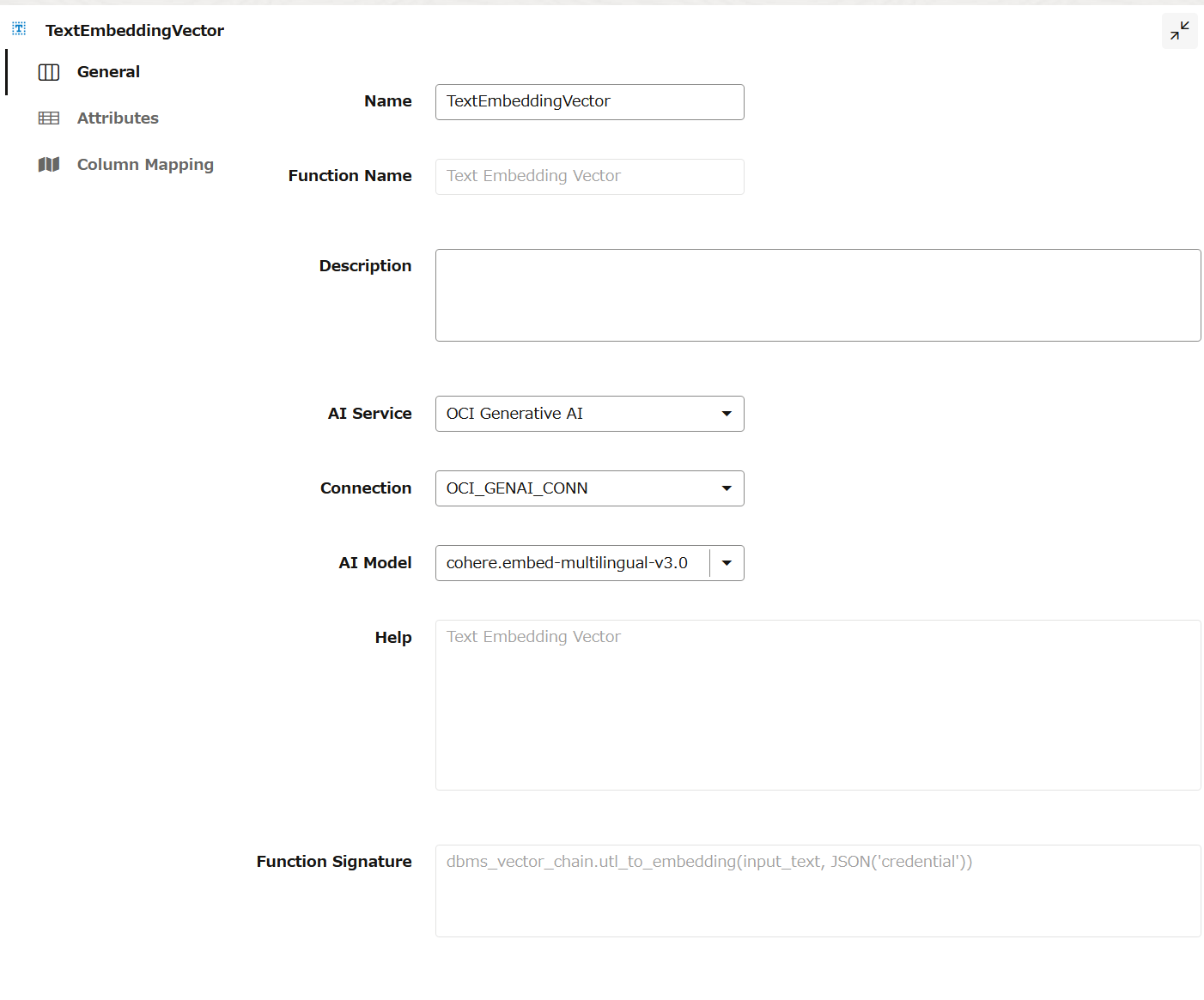Viewport: 1204px width, 1000px height.
Task: Click the OCI_GENAI_CONN connection value
Action: 517,488
